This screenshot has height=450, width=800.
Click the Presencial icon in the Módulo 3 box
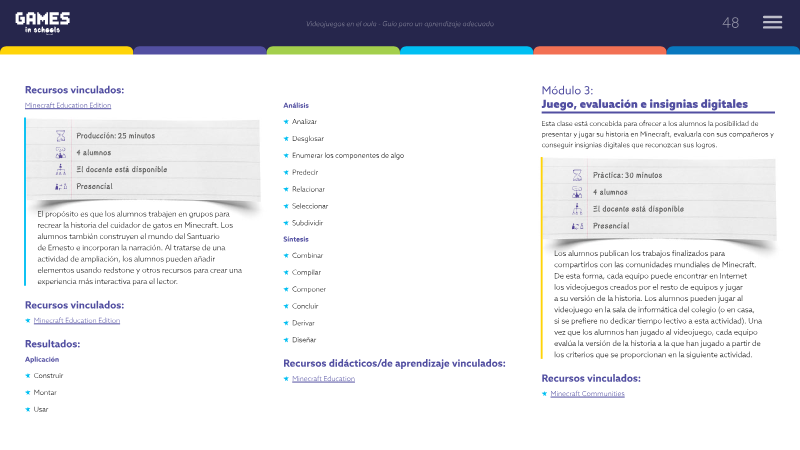[577, 226]
